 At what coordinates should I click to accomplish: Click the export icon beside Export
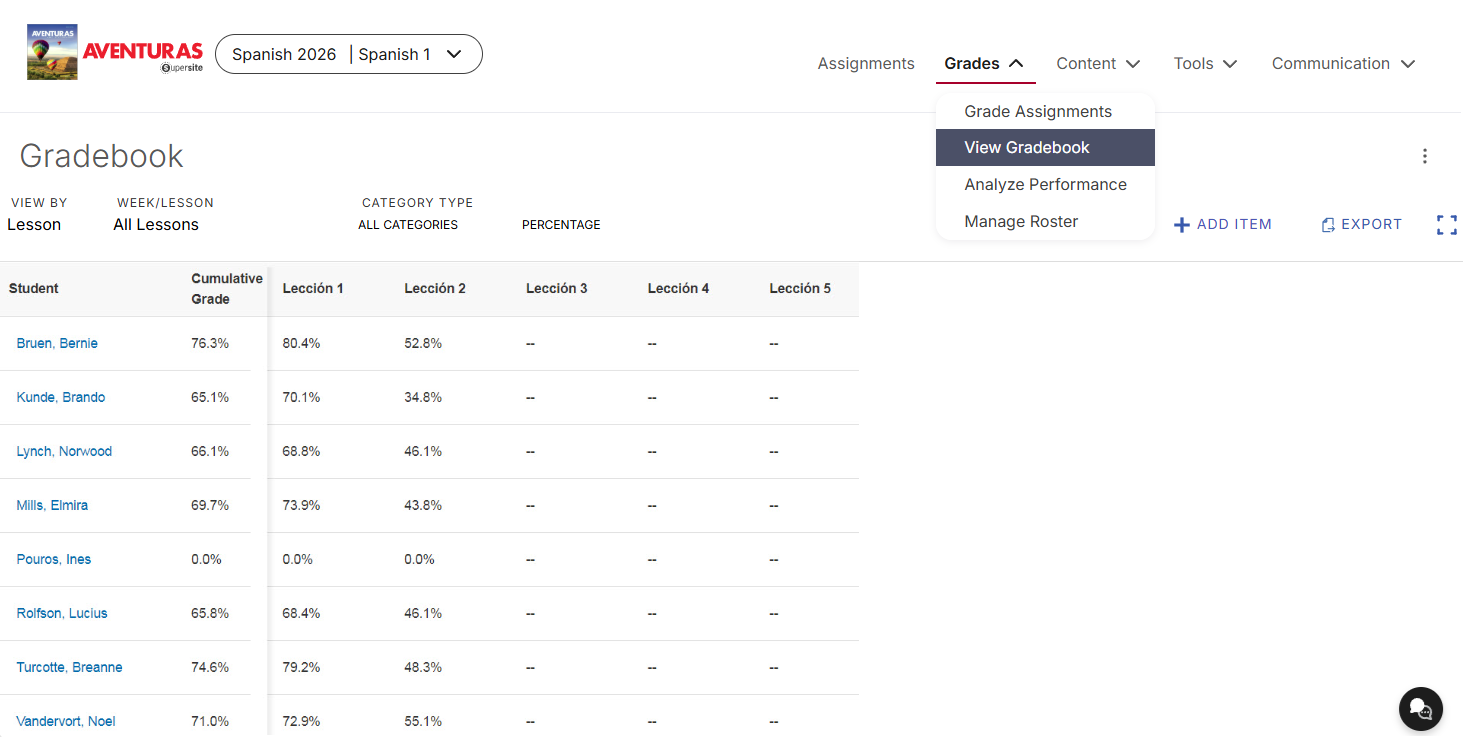(x=1328, y=225)
